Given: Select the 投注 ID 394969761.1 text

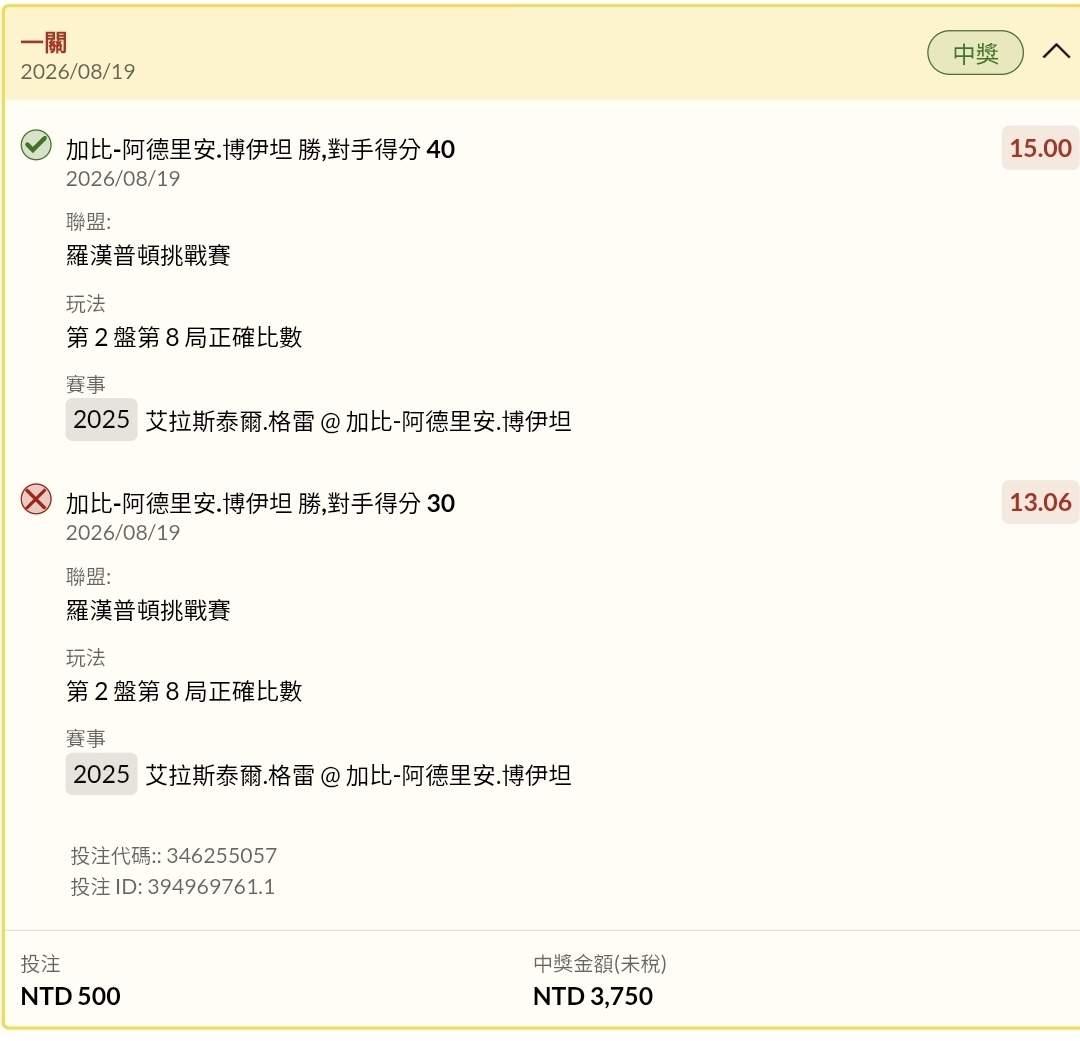Looking at the screenshot, I should click(x=172, y=887).
